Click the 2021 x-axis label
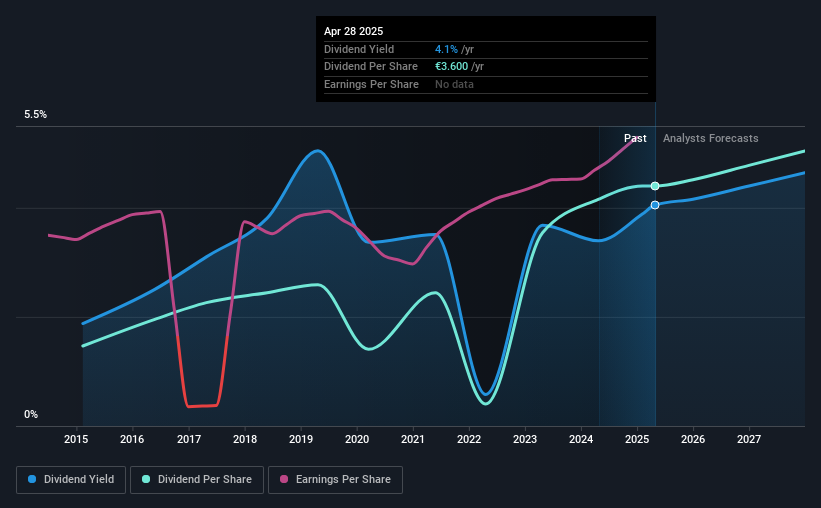Screen dimensions: 821x508 pos(413,439)
